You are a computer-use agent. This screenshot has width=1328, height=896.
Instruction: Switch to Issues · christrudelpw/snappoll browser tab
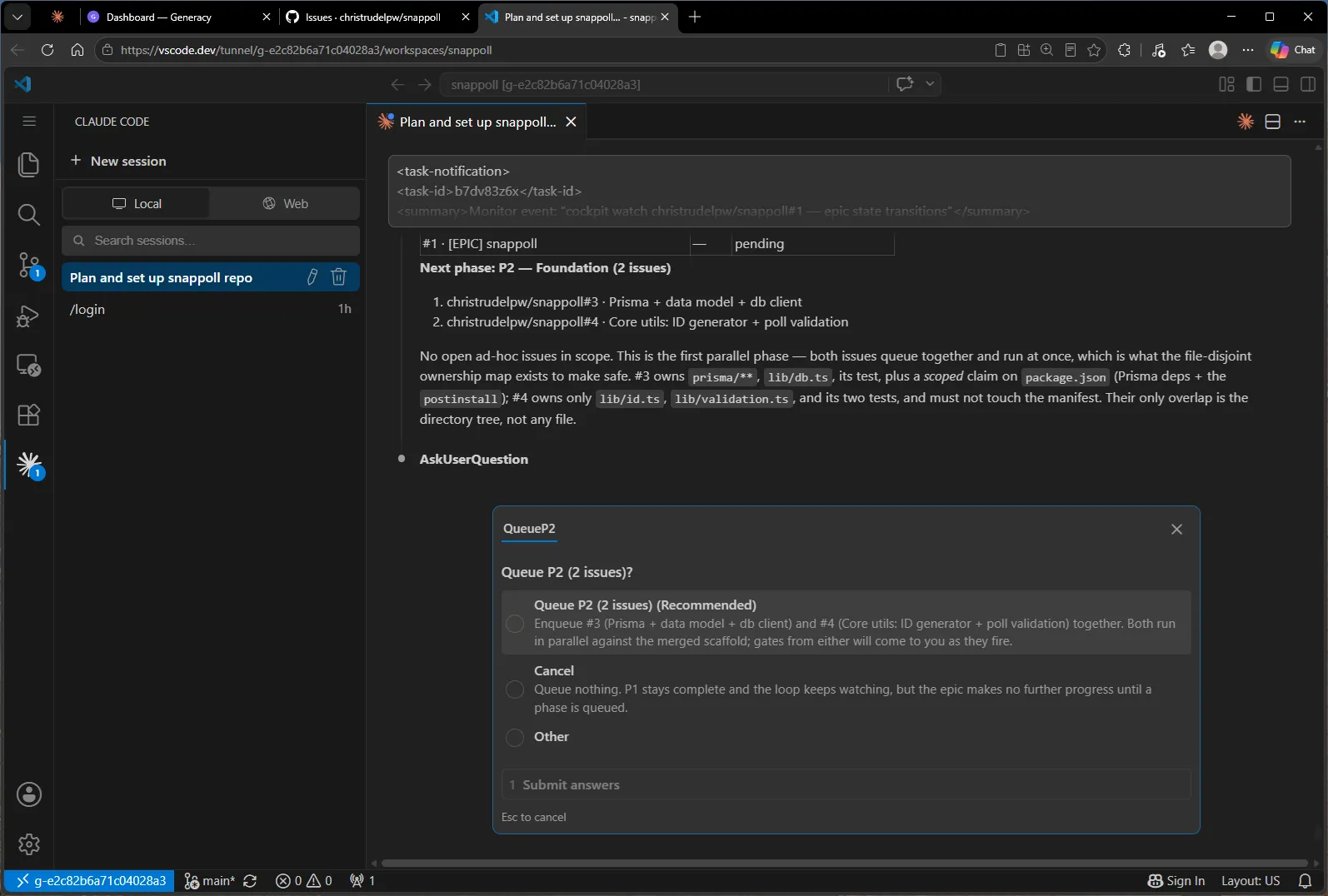point(377,17)
